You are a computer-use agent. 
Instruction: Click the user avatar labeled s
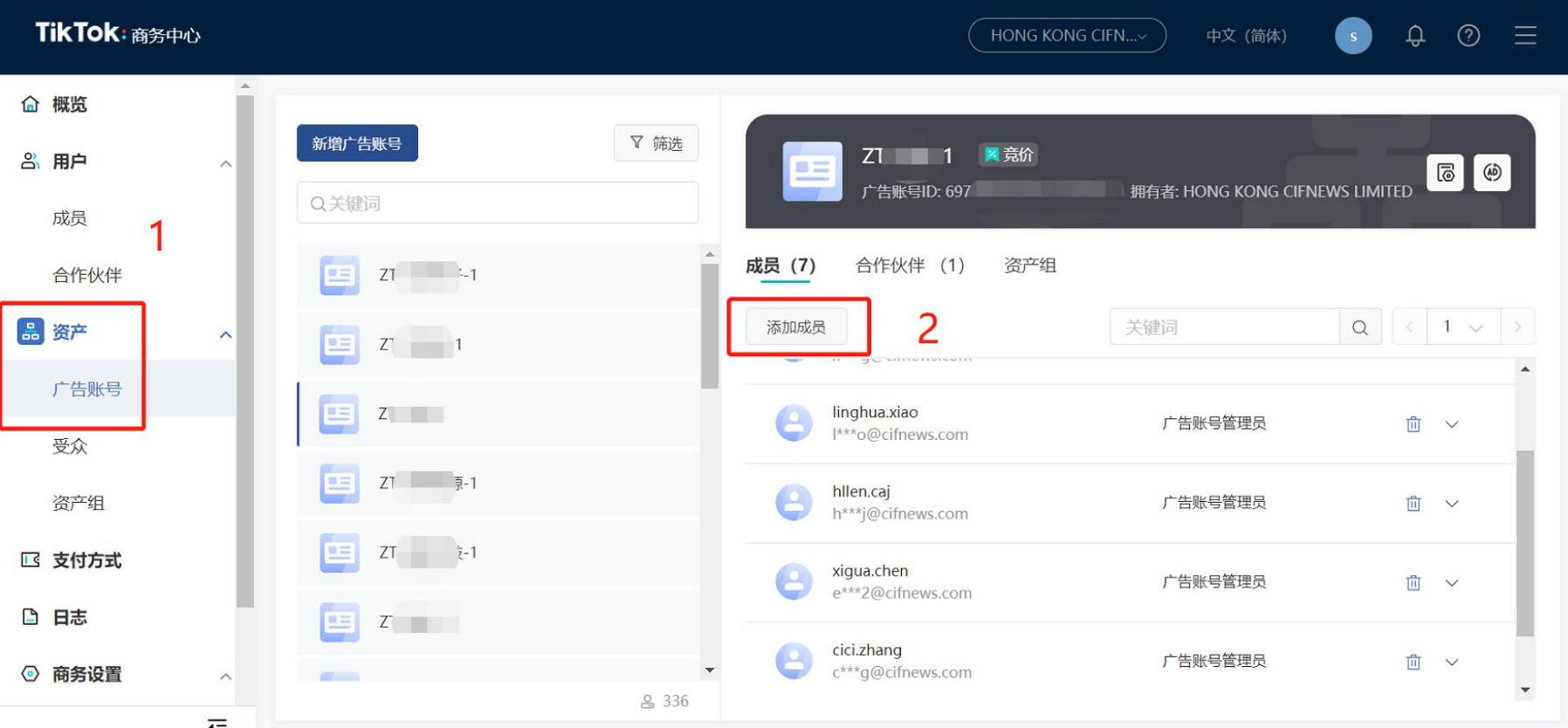tap(1353, 36)
